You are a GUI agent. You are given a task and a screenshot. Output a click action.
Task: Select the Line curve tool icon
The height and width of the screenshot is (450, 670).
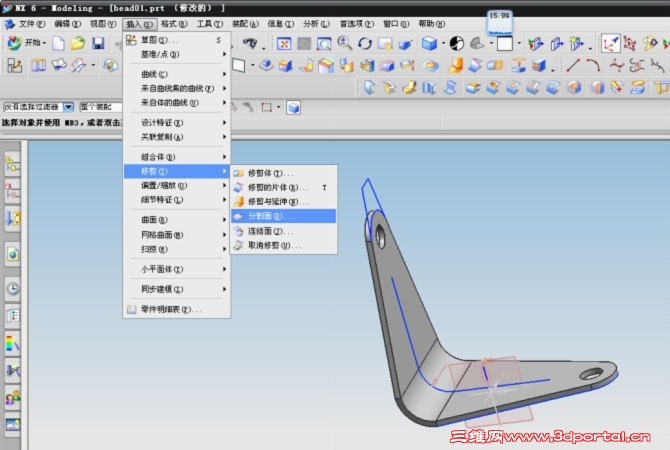pyautogui.click(x=573, y=65)
